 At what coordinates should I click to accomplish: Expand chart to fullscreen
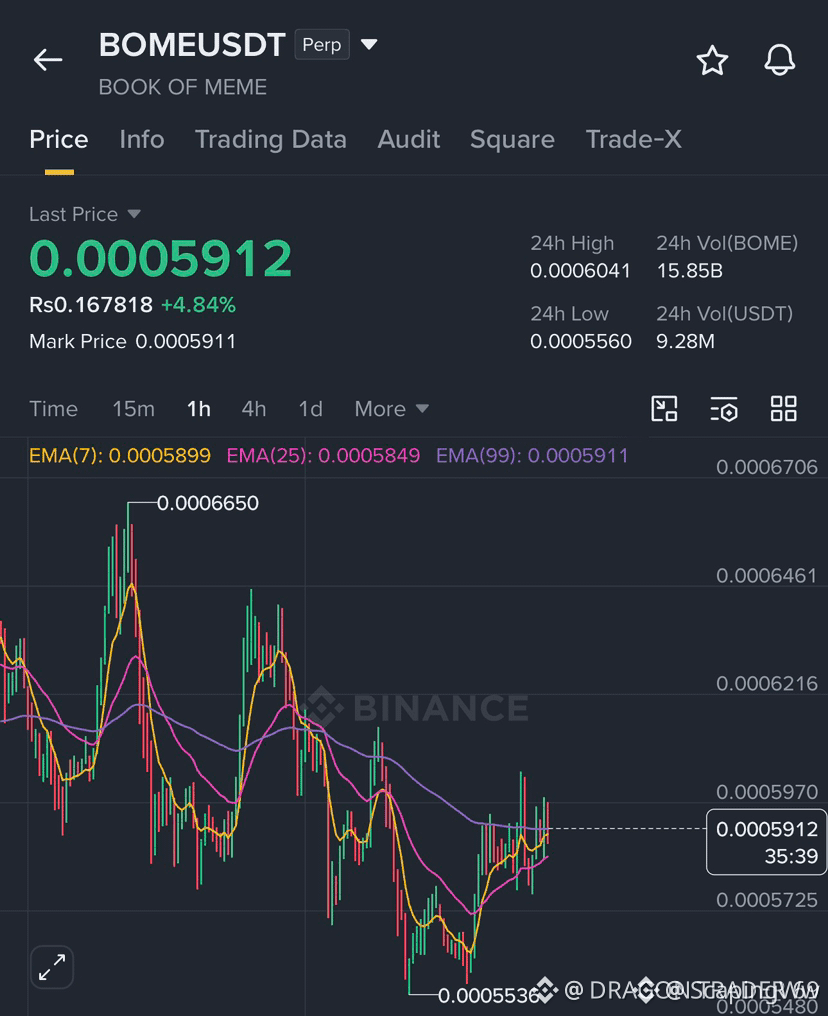52,967
